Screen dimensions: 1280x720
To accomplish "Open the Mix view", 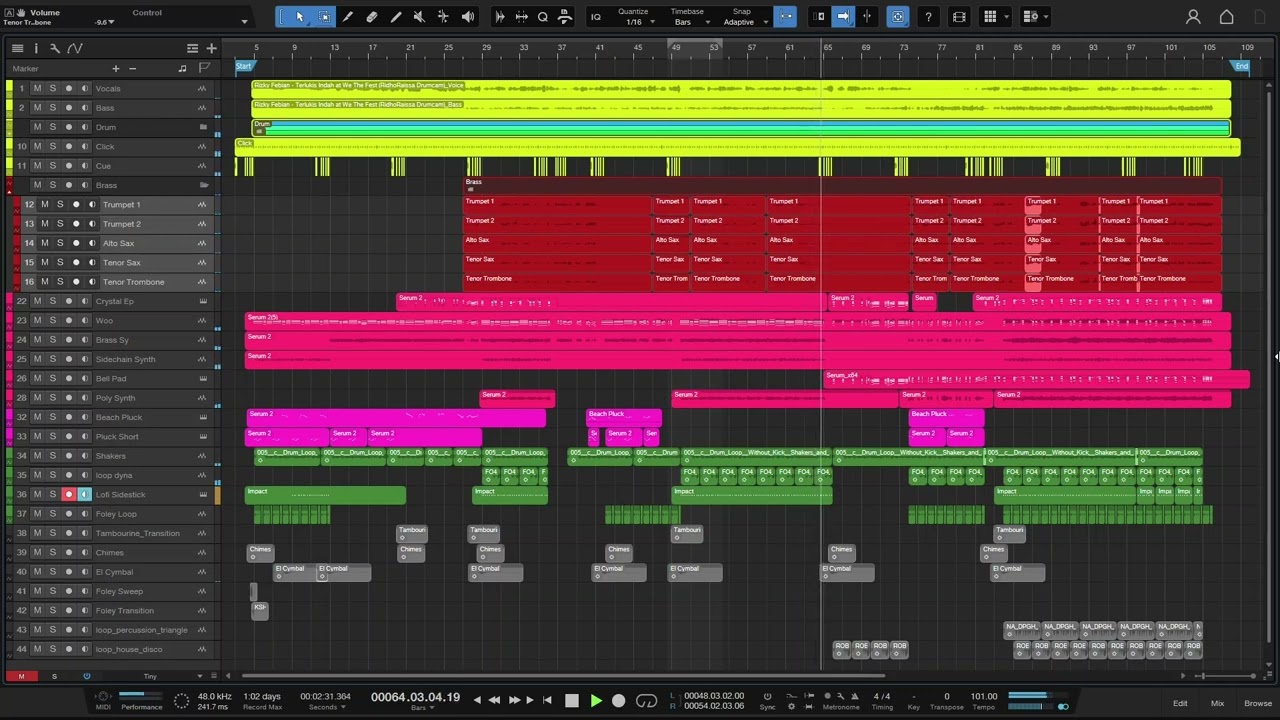I will click(x=1217, y=703).
